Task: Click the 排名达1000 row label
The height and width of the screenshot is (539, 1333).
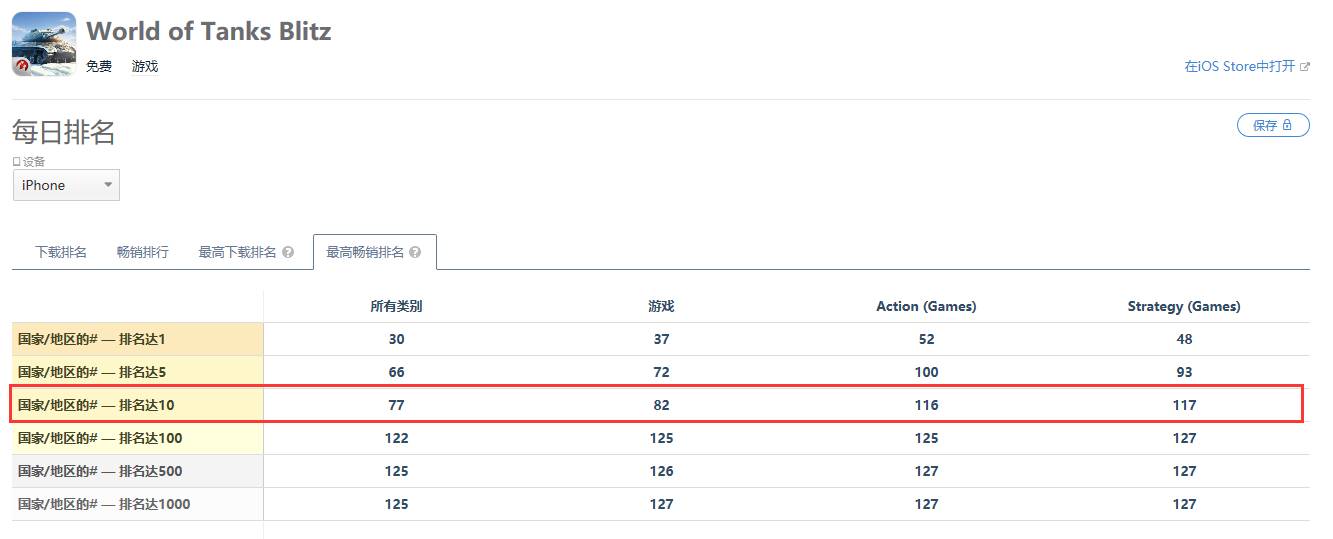Action: [104, 504]
